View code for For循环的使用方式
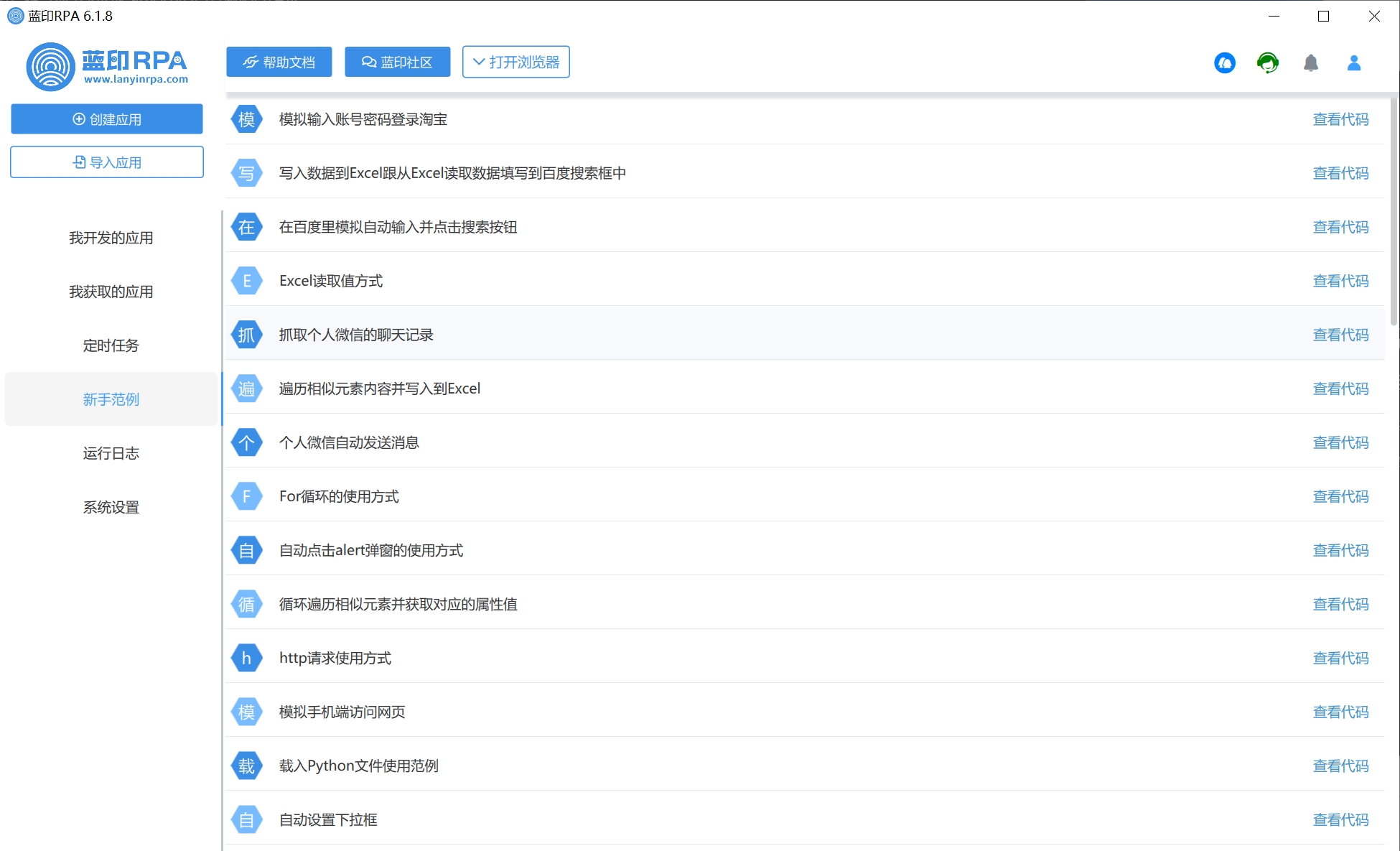 tap(1340, 496)
